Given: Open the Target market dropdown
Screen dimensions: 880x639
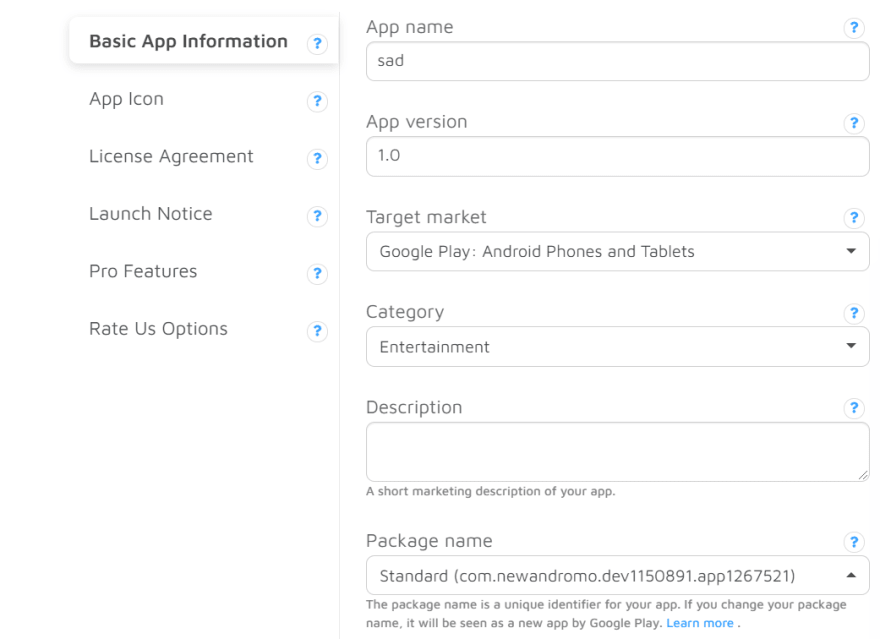Looking at the screenshot, I should click(x=617, y=251).
